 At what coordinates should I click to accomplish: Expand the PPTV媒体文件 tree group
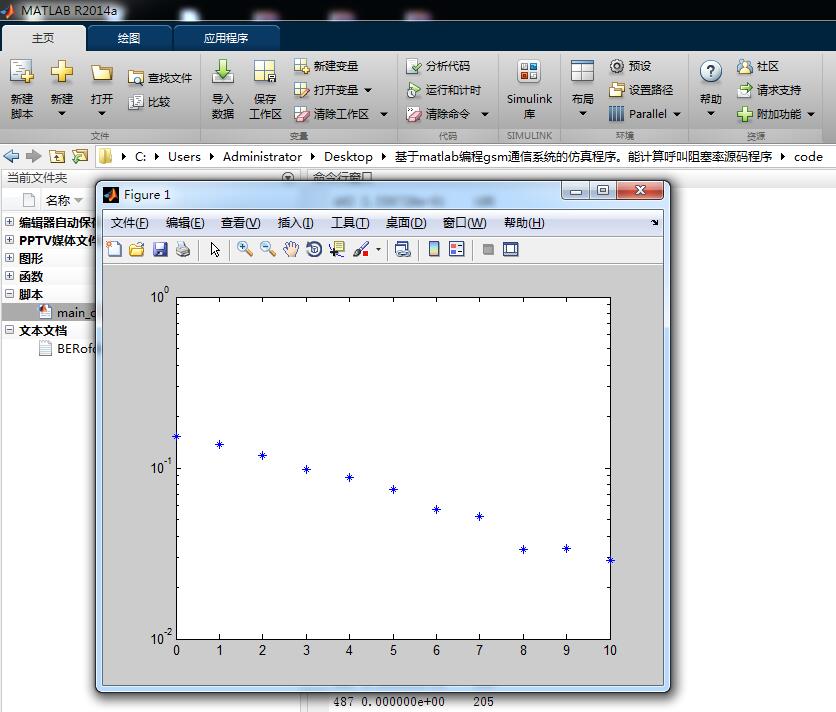coord(10,239)
